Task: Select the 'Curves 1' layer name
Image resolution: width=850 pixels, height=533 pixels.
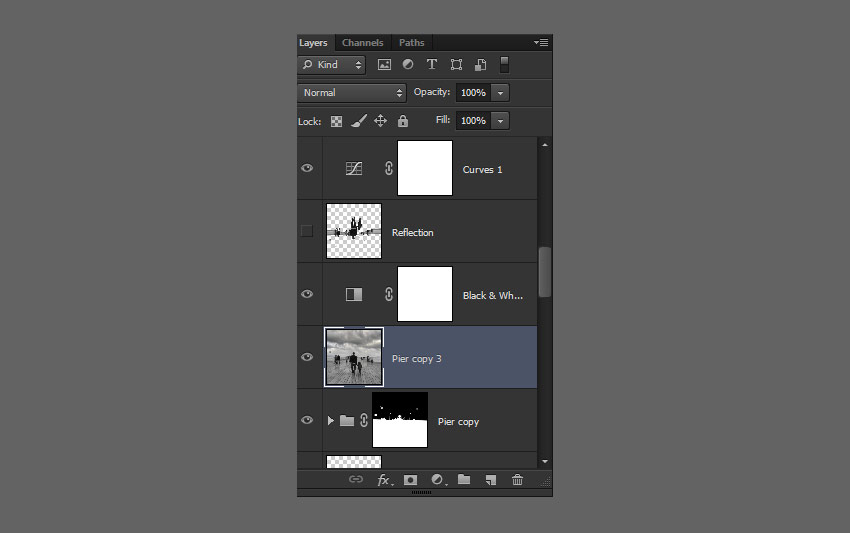Action: [x=482, y=170]
